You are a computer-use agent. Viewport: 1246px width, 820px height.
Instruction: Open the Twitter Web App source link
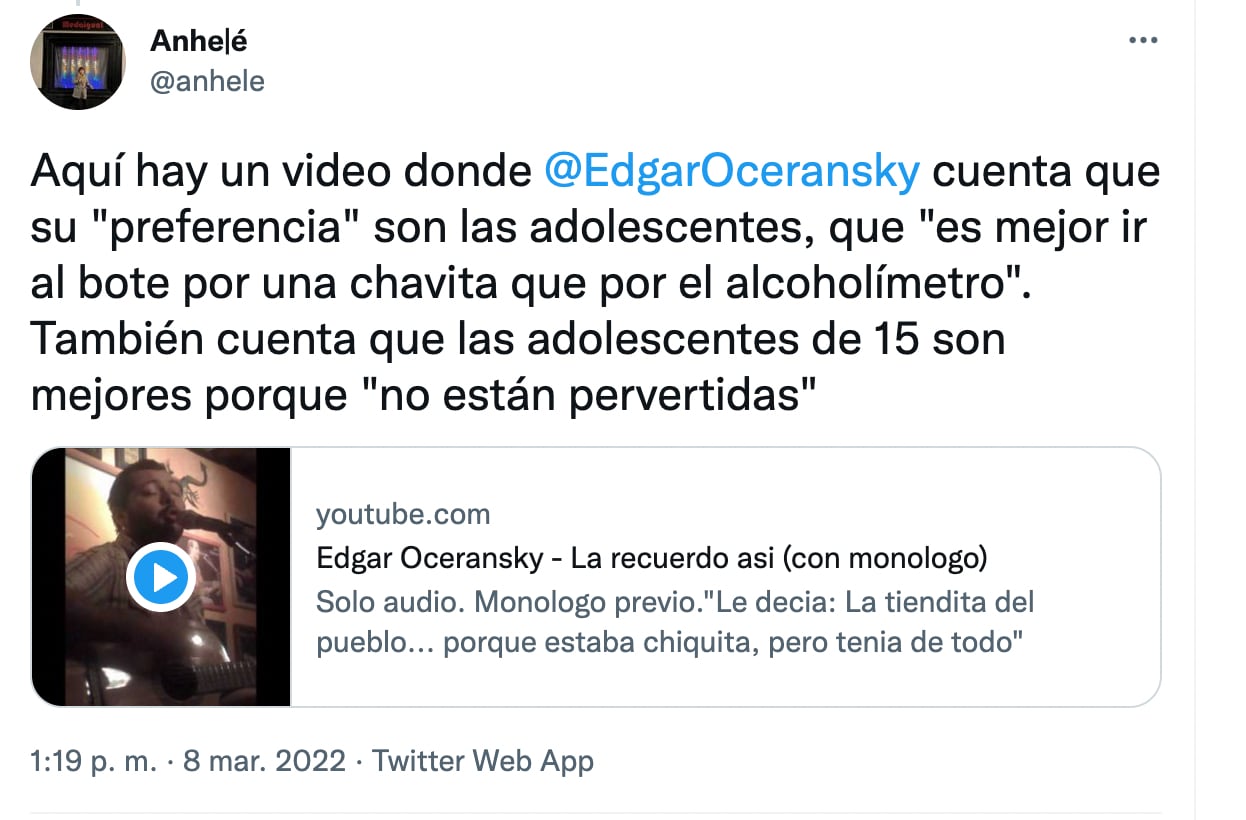pyautogui.click(x=483, y=762)
